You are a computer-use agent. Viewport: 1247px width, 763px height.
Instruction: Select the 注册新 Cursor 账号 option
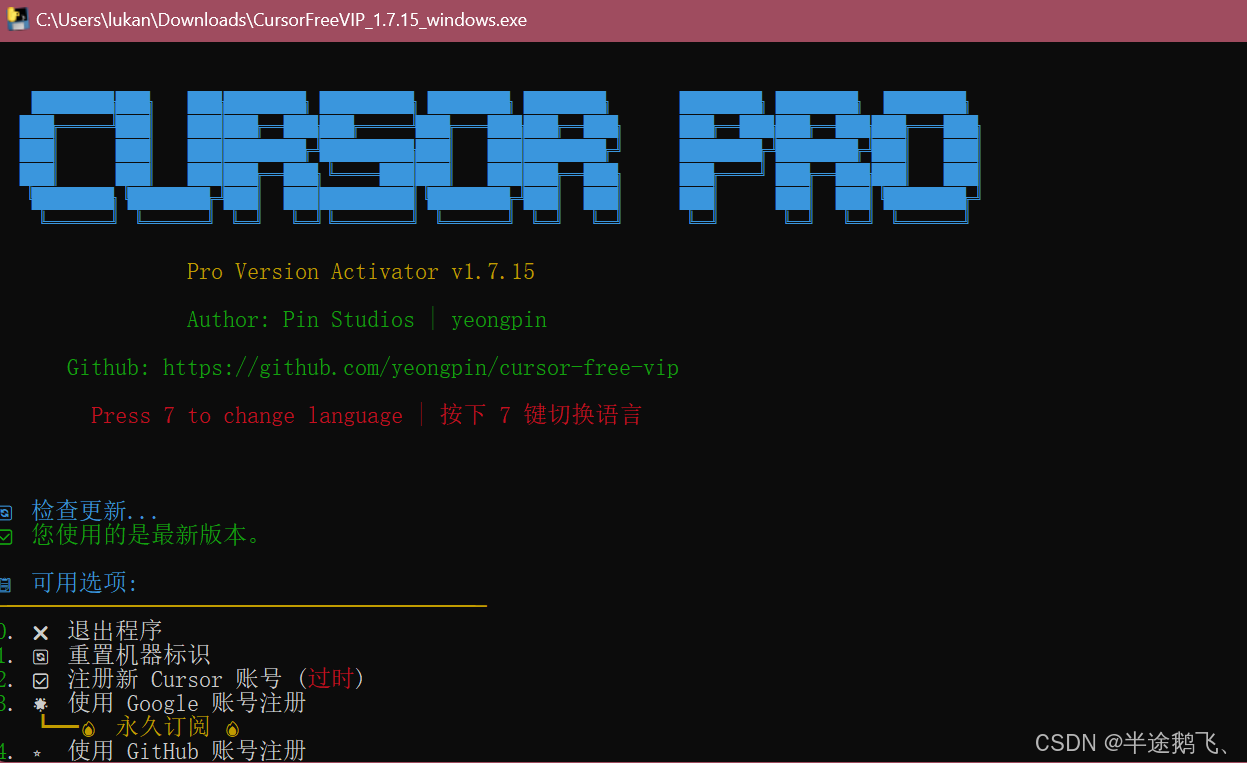(175, 679)
